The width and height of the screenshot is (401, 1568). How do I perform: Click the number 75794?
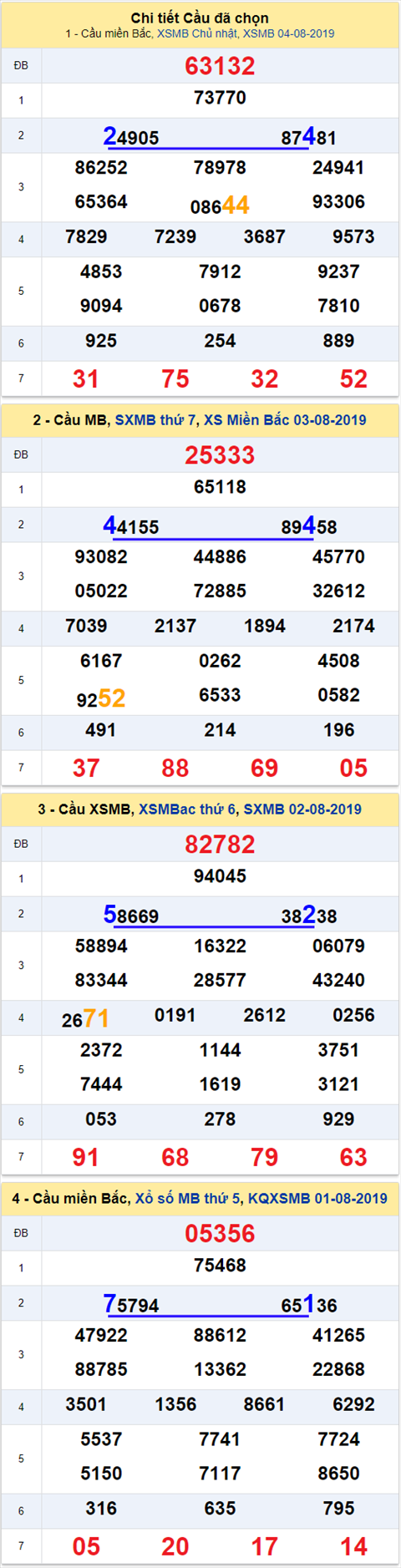(131, 1304)
